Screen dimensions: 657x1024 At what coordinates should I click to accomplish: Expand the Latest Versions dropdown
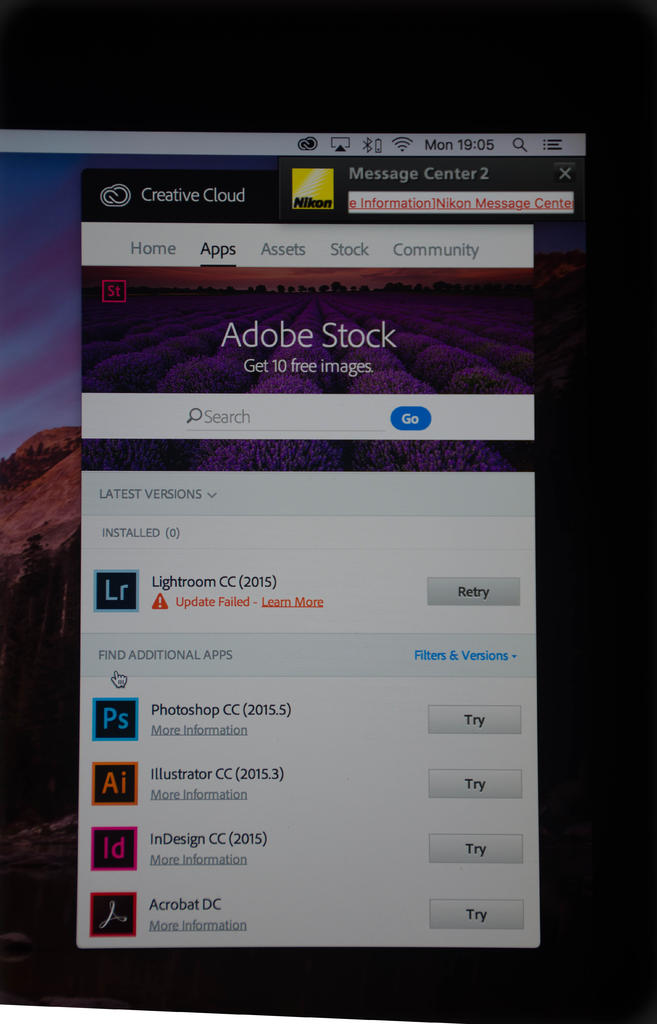tap(158, 494)
